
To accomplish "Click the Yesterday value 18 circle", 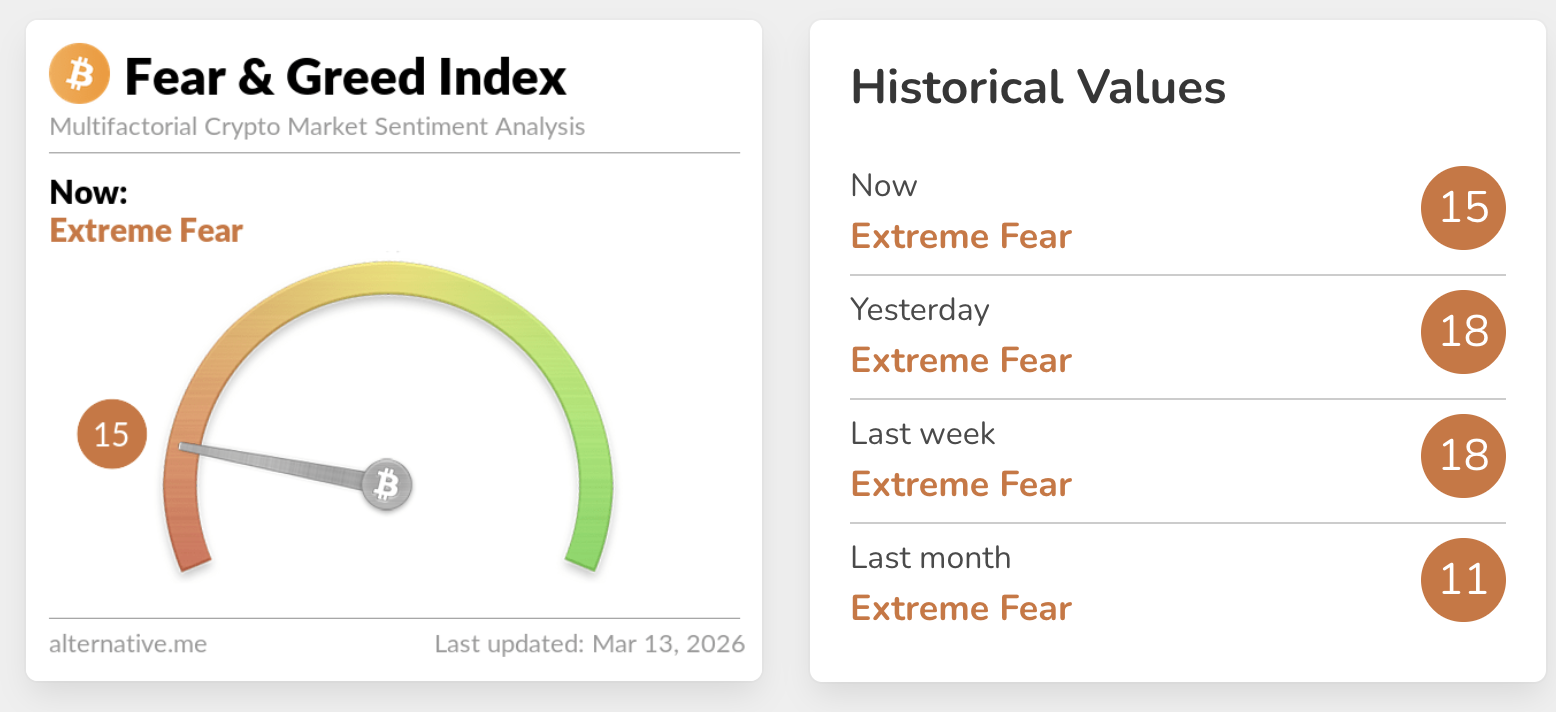I will pyautogui.click(x=1463, y=332).
